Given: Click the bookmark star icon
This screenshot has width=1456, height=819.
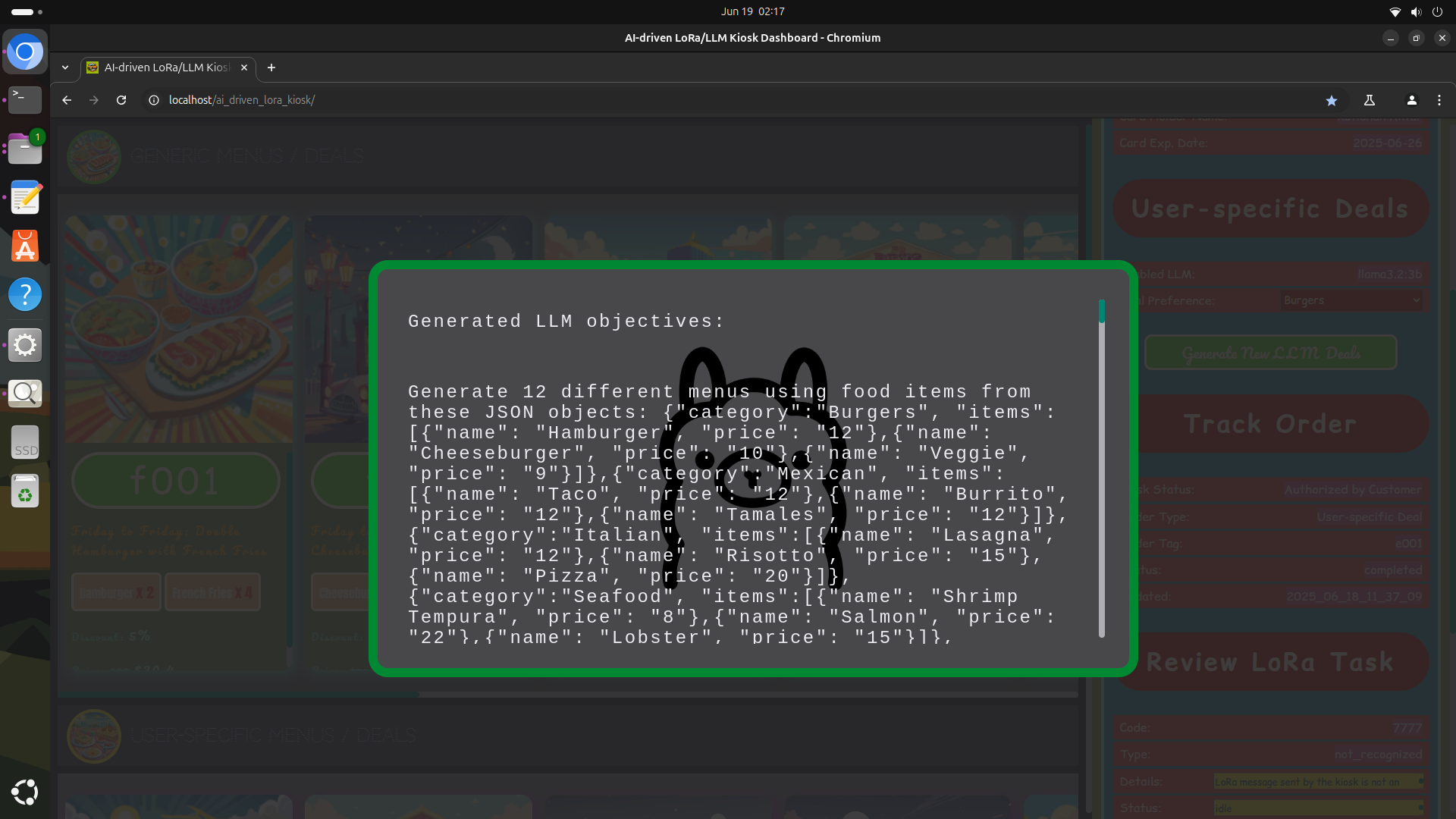Looking at the screenshot, I should point(1332,100).
